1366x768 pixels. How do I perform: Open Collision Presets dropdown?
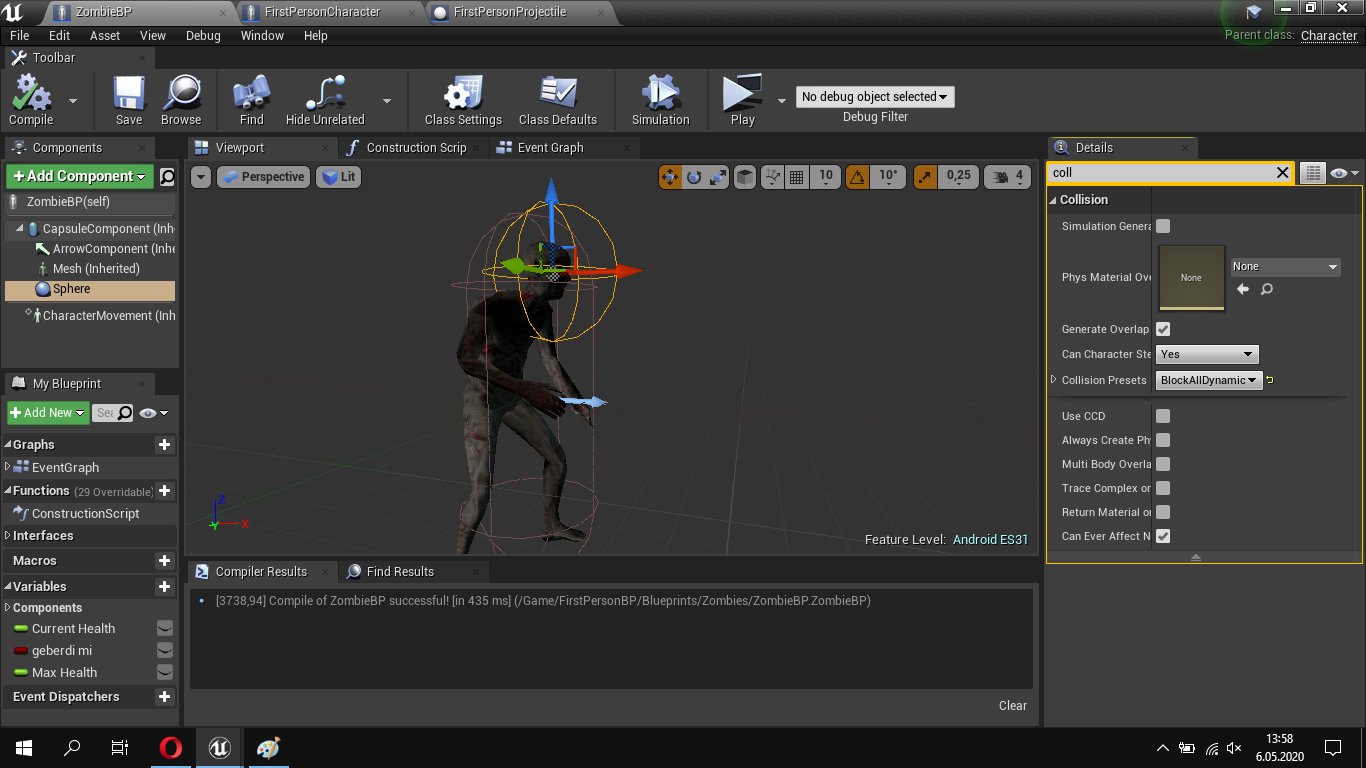coord(1209,380)
